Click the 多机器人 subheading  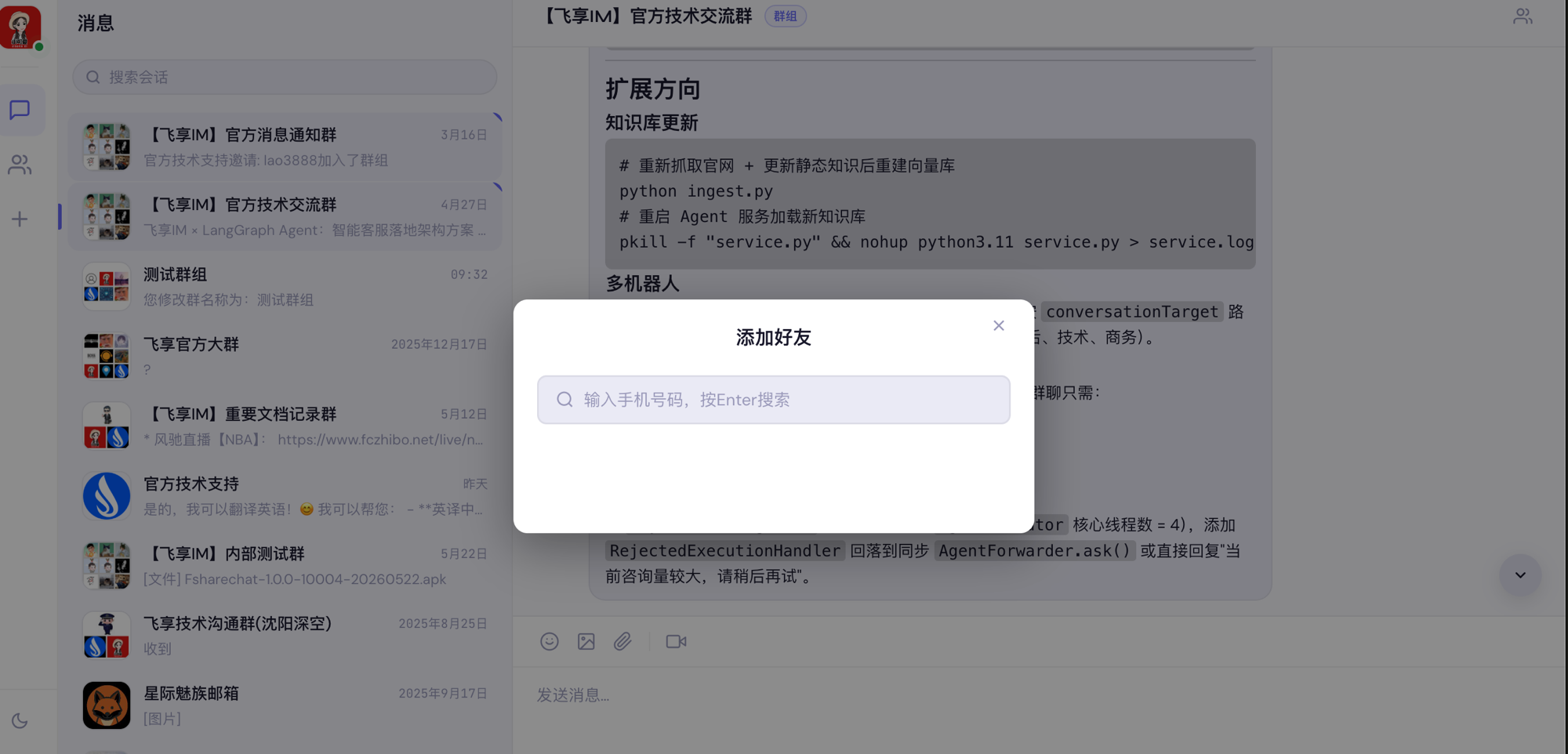pos(642,284)
